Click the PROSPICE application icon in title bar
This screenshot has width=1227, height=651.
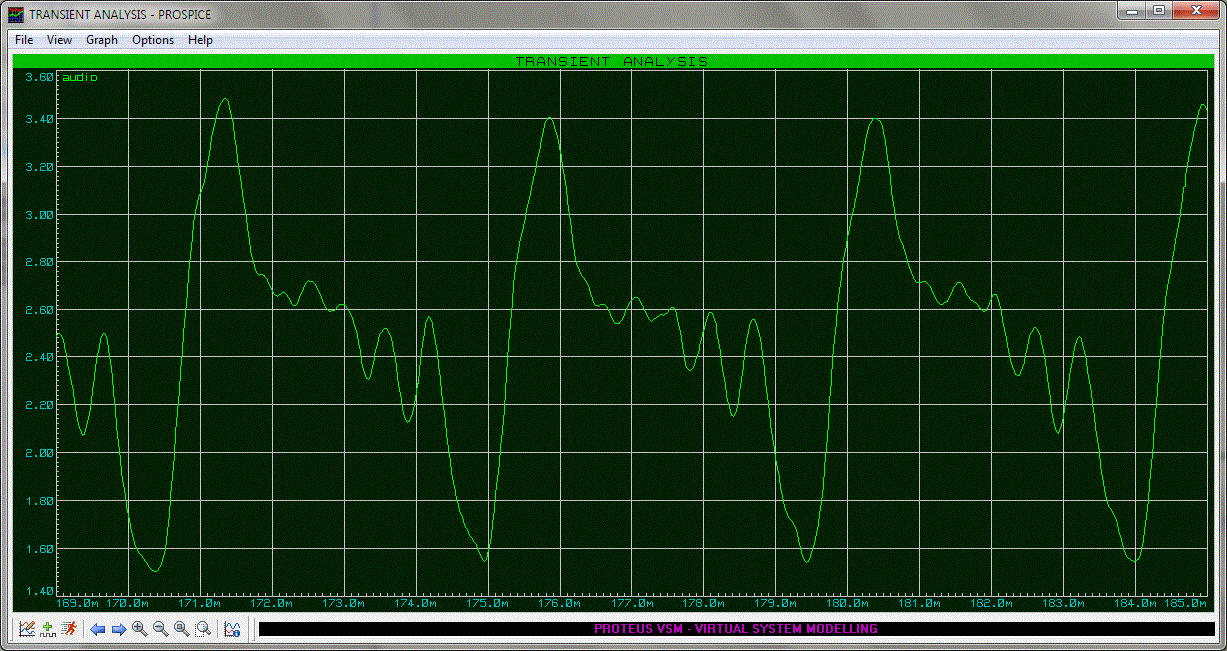click(x=16, y=14)
